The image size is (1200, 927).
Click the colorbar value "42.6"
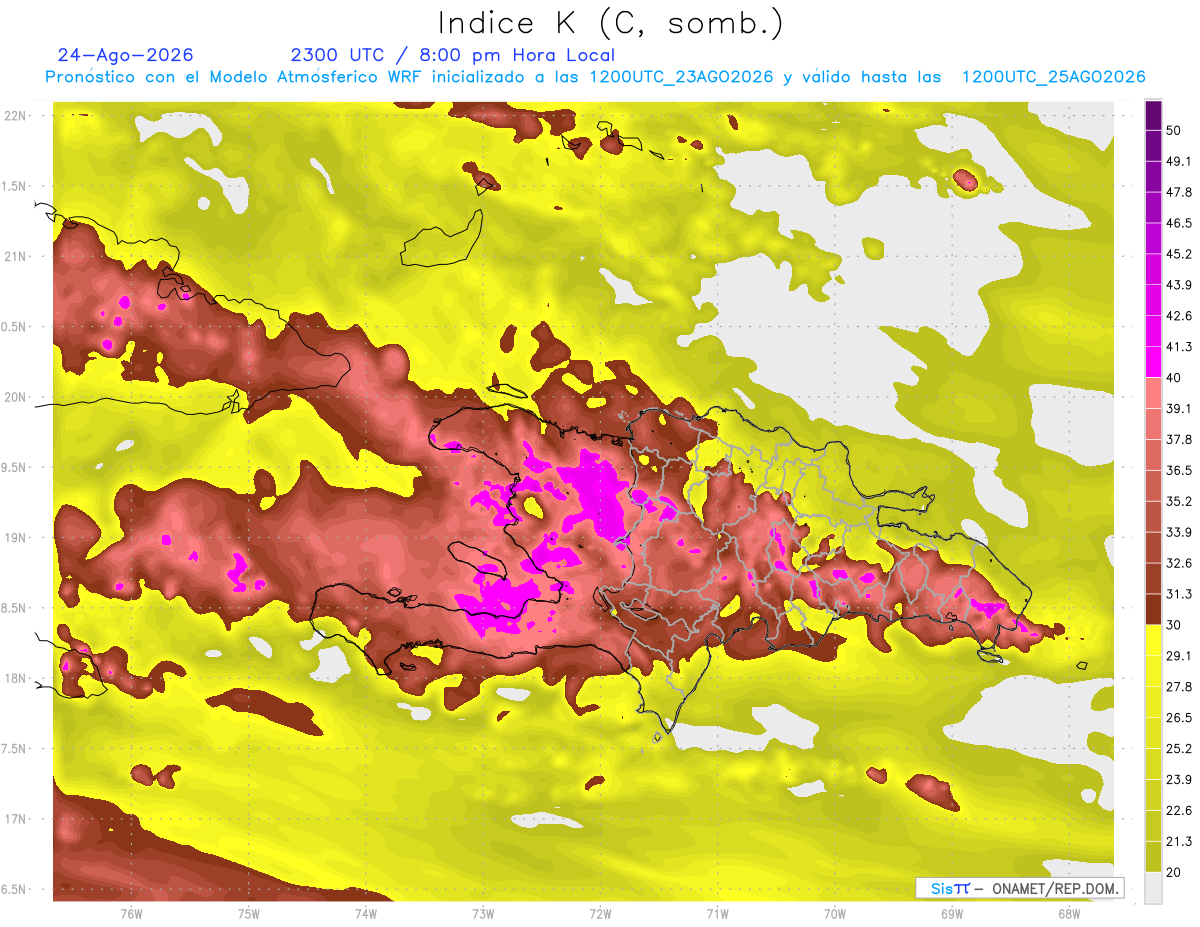point(1179,316)
